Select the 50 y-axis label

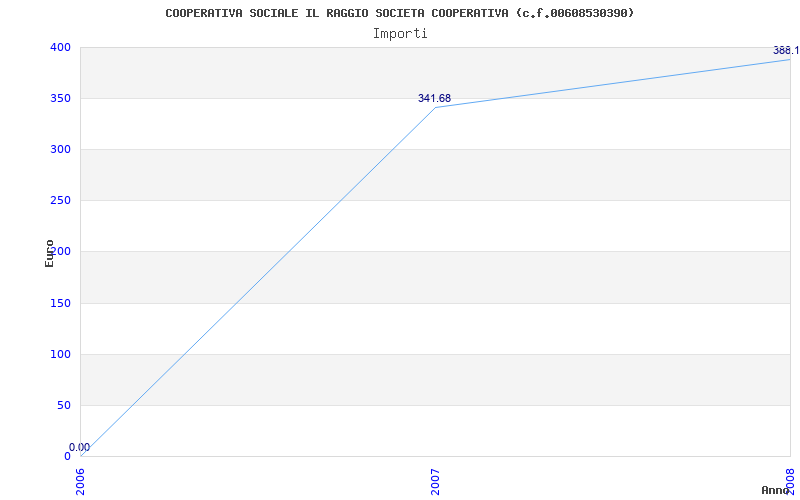click(63, 406)
